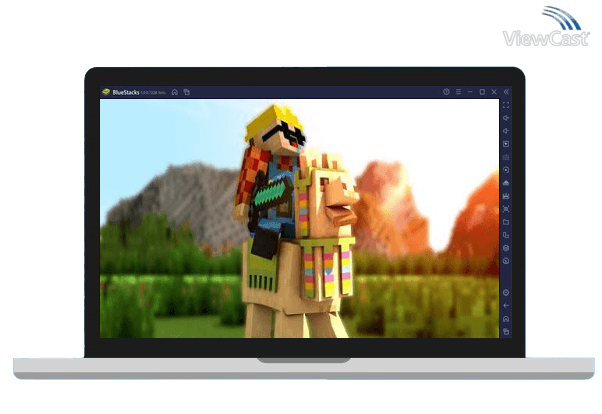
Task: Click the play-in-square icon in the side toolbar
Action: pos(506,144)
